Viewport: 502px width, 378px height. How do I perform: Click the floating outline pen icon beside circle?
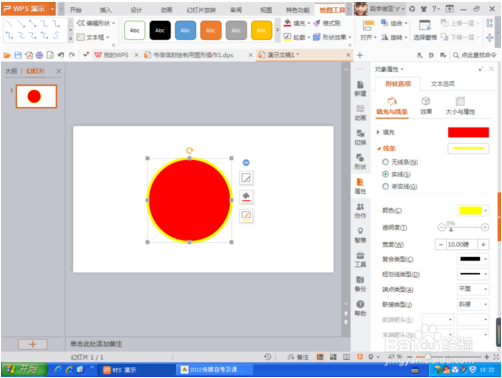pyautogui.click(x=246, y=215)
